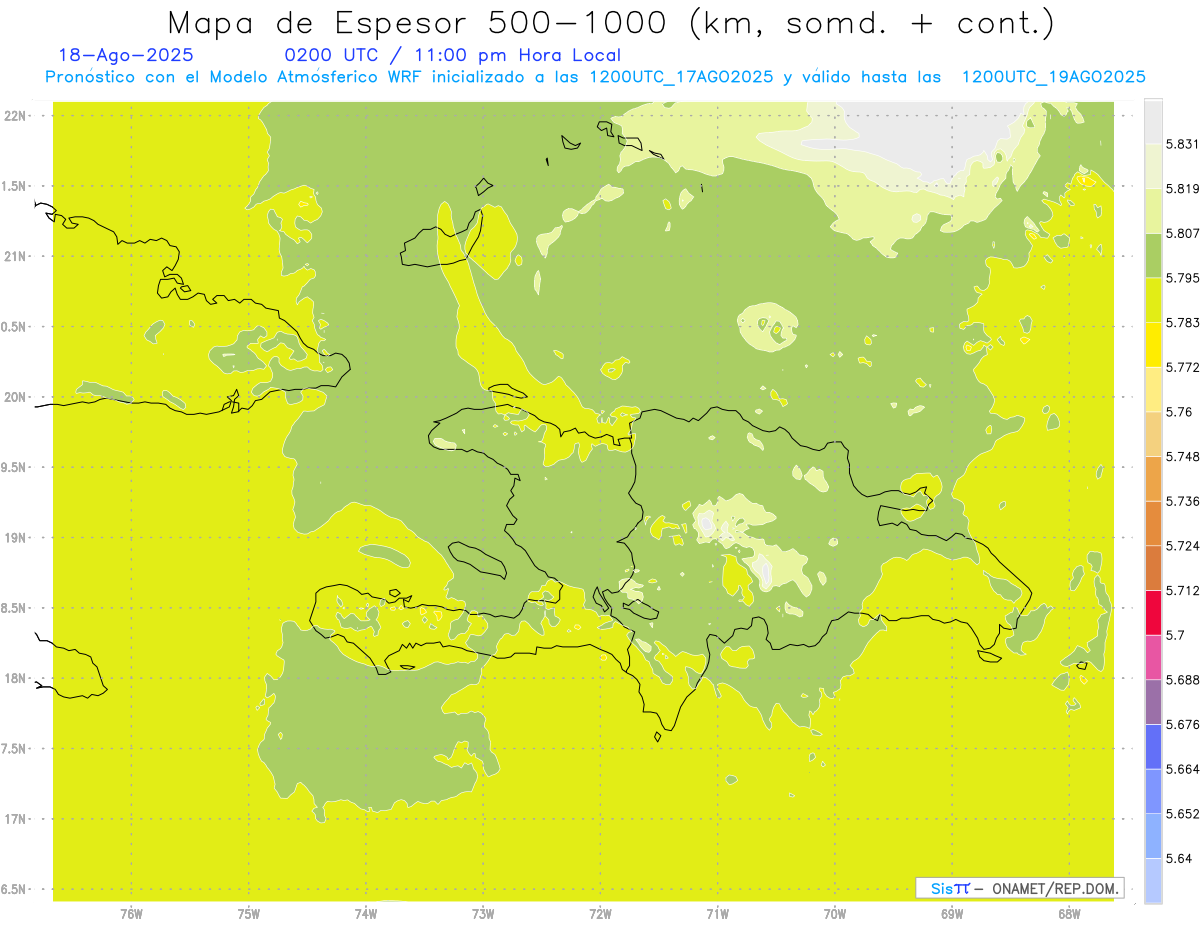This screenshot has width=1200, height=927.
Task: Click the 5.64 value on the color scale
Action: [x=1179, y=858]
